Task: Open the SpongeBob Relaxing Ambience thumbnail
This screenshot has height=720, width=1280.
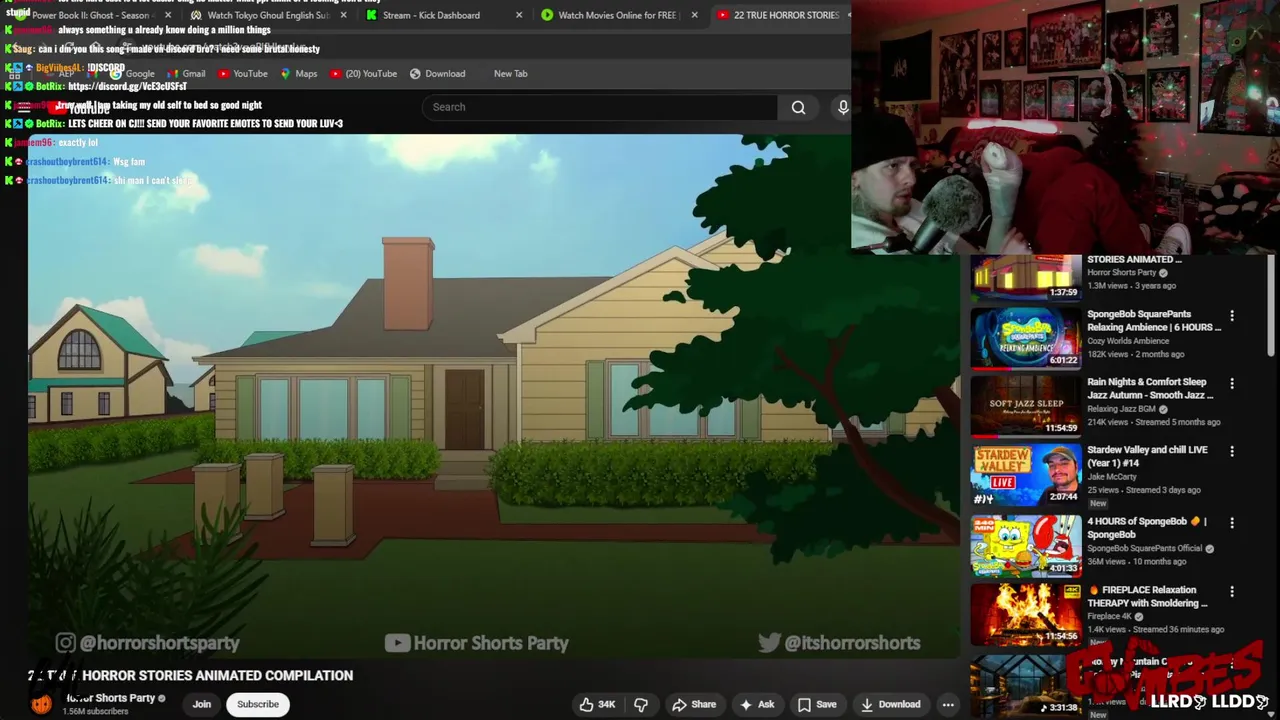Action: coord(1026,337)
